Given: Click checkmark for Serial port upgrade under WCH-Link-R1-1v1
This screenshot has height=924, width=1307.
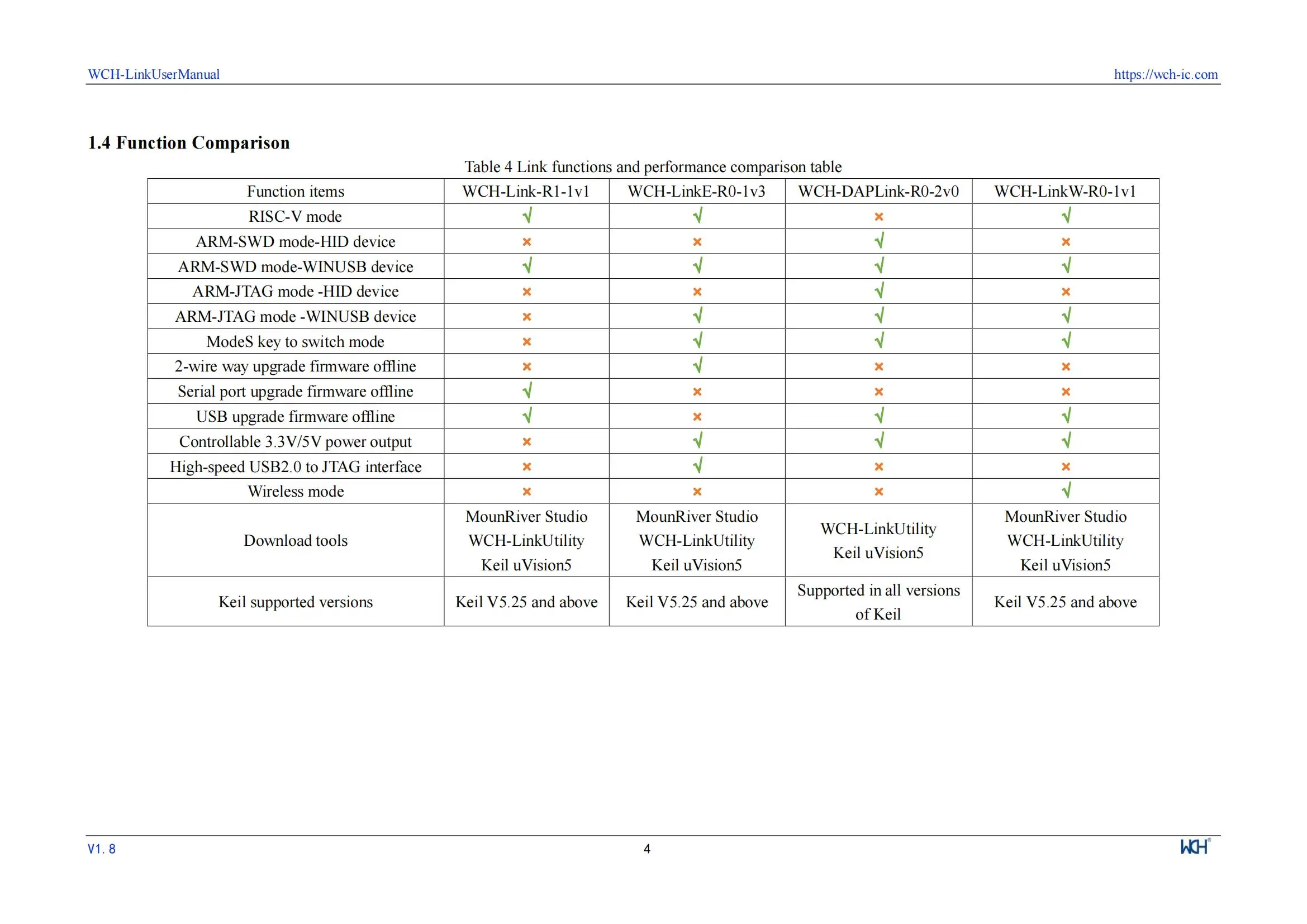Looking at the screenshot, I should [527, 391].
